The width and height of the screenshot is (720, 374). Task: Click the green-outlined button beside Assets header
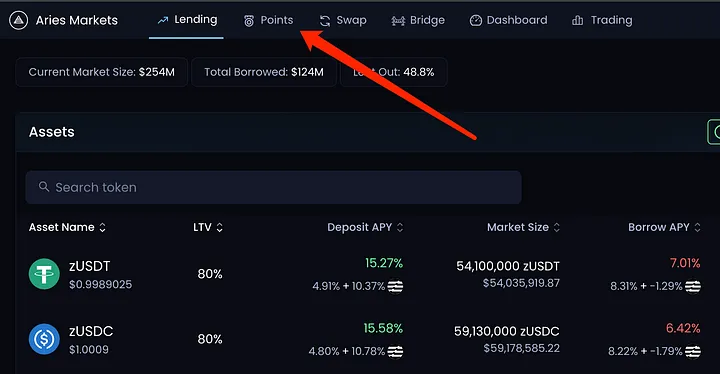click(714, 132)
